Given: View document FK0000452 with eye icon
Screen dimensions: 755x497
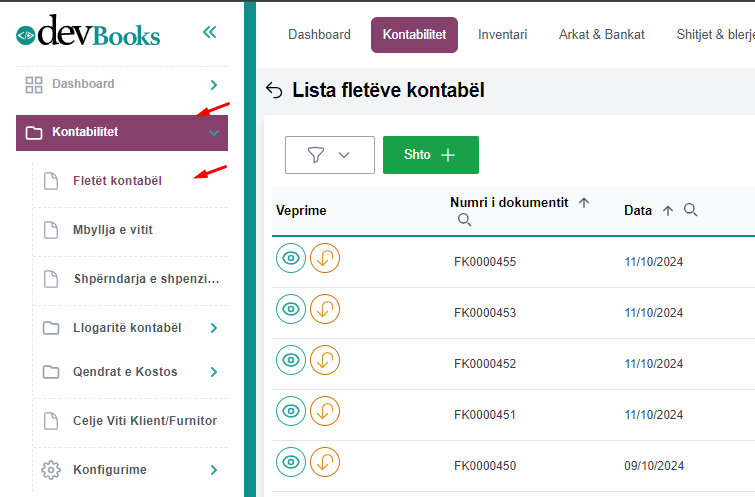Looking at the screenshot, I should (x=291, y=360).
